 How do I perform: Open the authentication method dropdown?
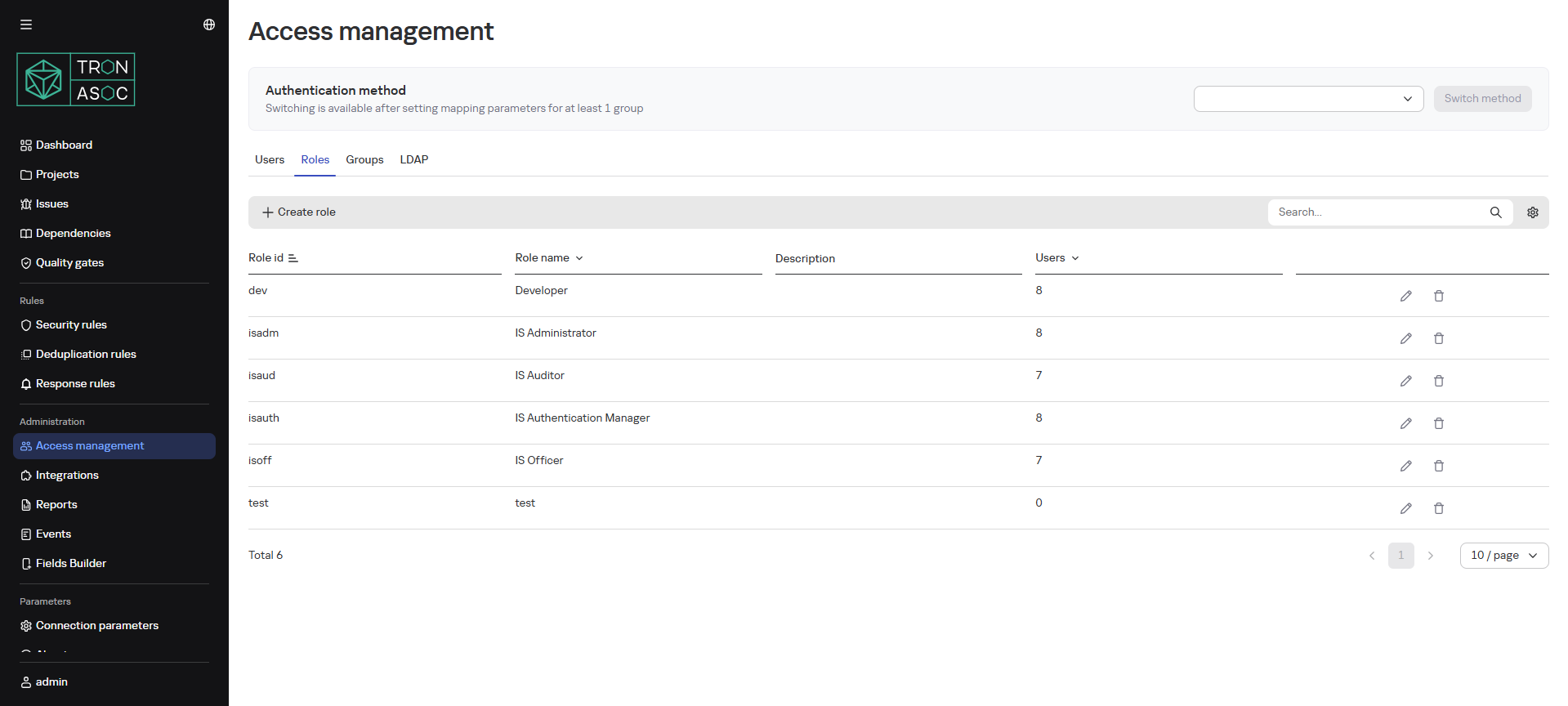[x=1307, y=99]
